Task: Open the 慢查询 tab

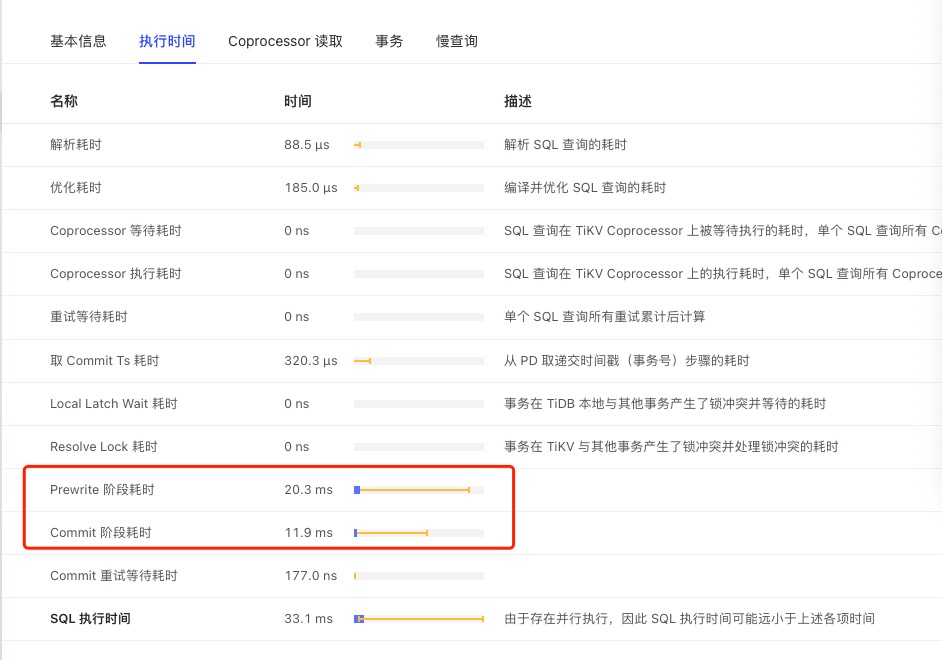Action: 456,41
